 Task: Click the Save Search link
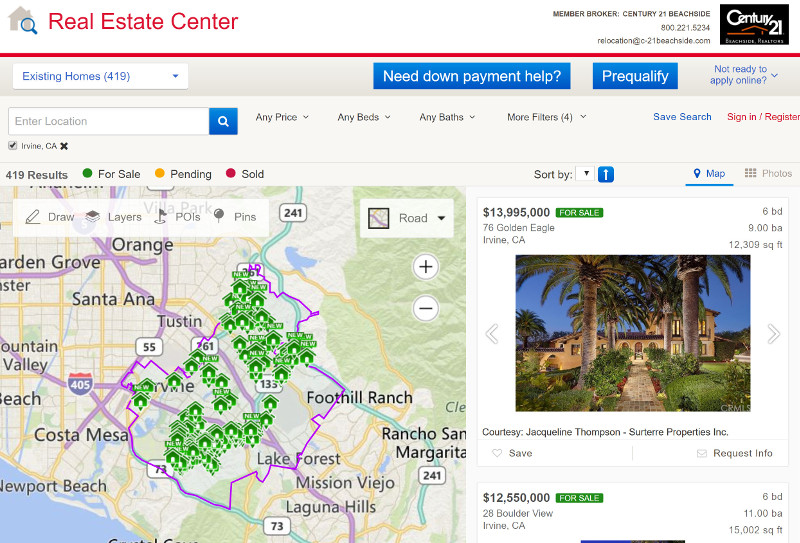click(x=682, y=117)
